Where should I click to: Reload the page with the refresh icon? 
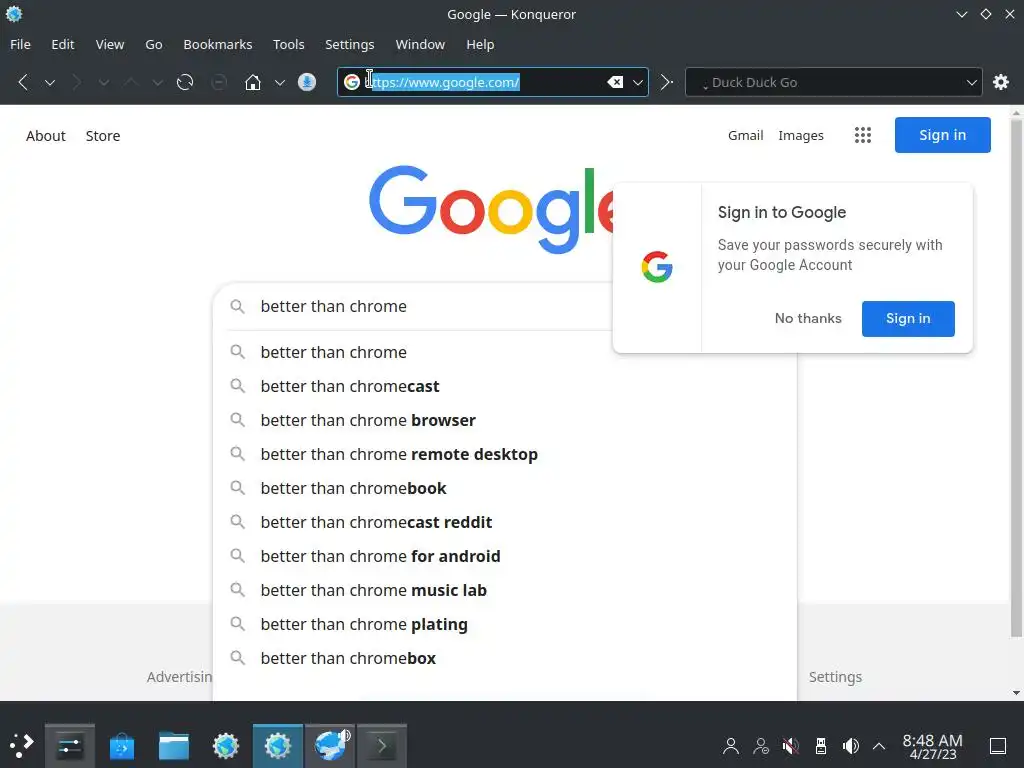185,82
